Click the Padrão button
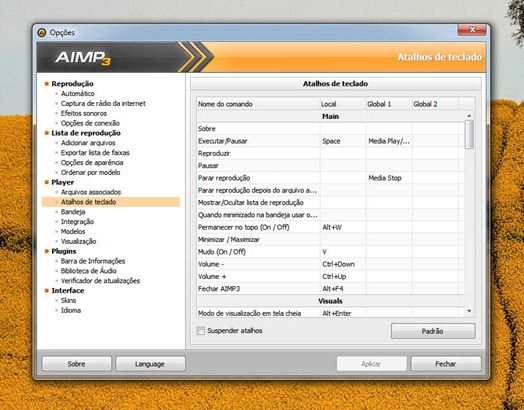Image resolution: width=524 pixels, height=410 pixels. [433, 331]
